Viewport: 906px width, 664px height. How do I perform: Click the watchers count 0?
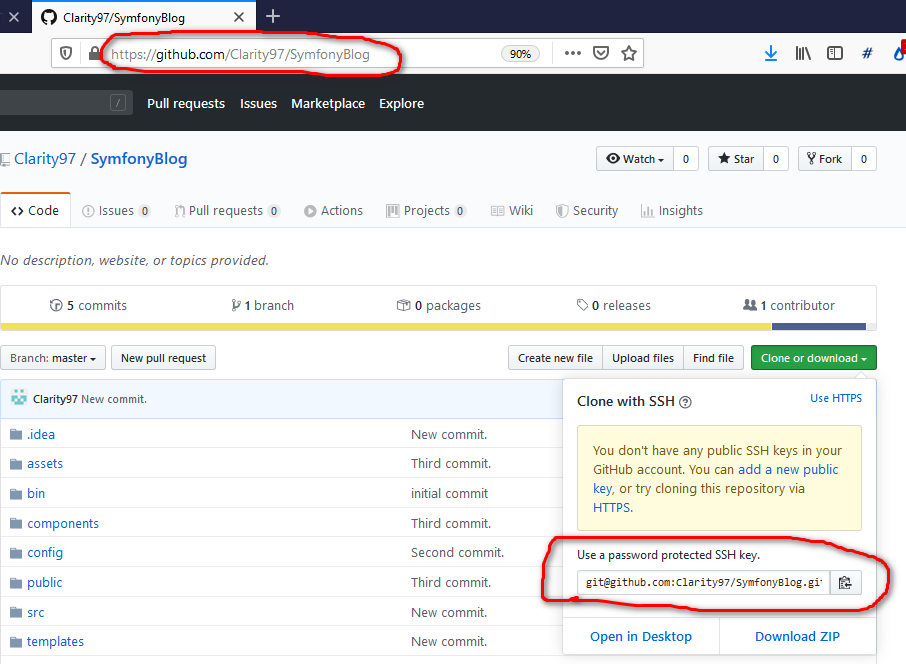tap(686, 159)
